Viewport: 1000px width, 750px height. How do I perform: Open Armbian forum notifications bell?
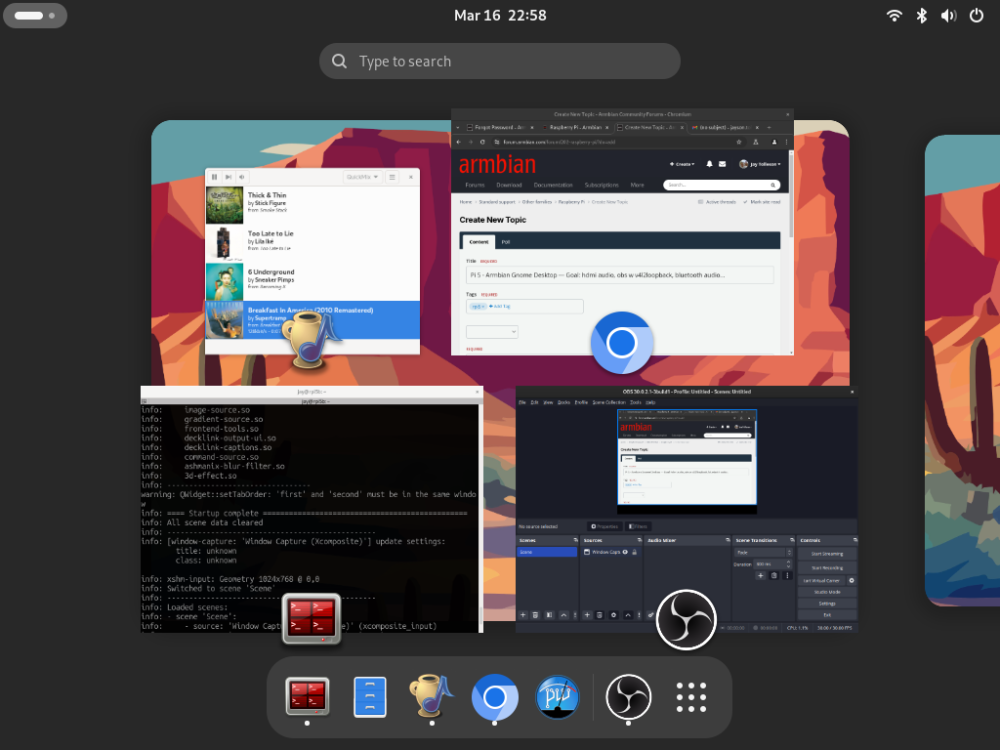pyautogui.click(x=709, y=164)
